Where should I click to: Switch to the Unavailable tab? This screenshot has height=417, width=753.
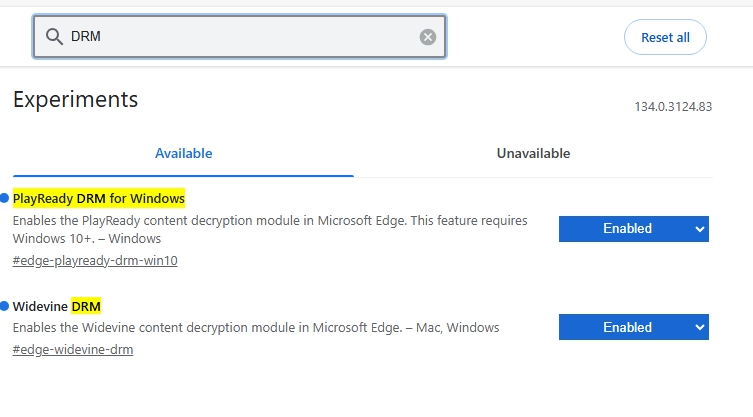tap(533, 154)
